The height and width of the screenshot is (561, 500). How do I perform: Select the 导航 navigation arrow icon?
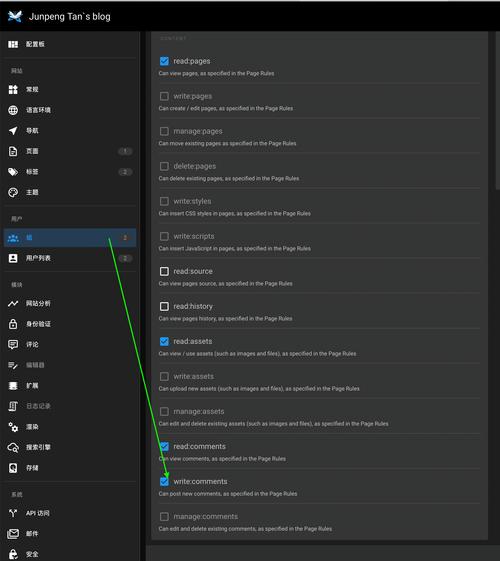[x=13, y=131]
